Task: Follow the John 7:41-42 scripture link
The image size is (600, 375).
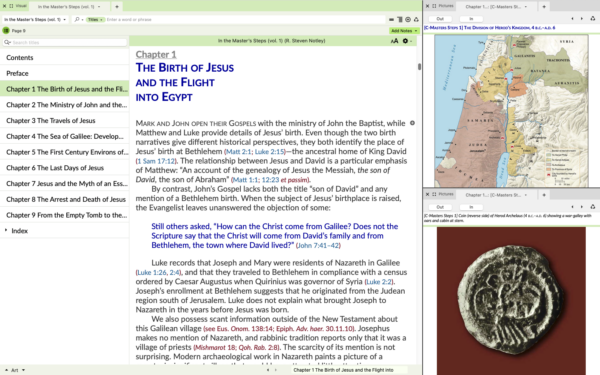Action: pyautogui.click(x=318, y=246)
